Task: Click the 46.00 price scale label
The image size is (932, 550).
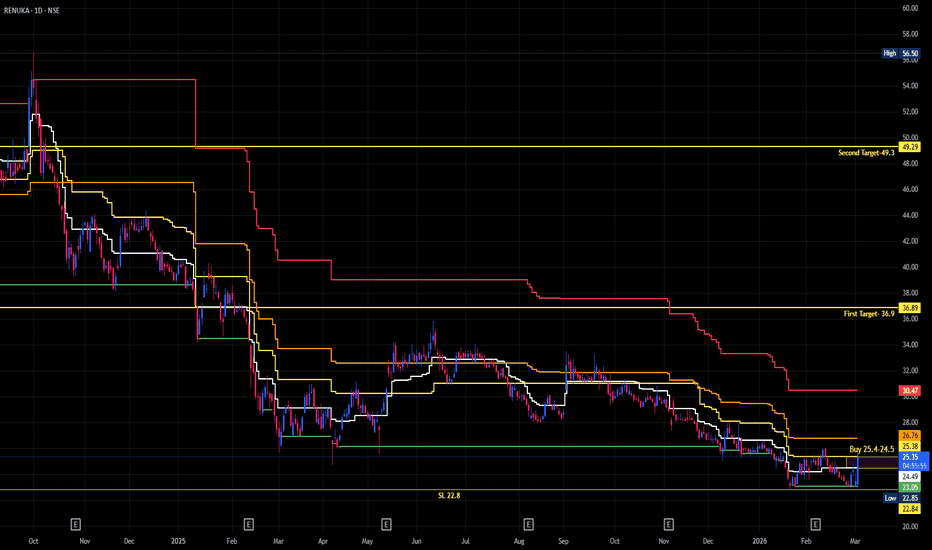Action: point(910,190)
